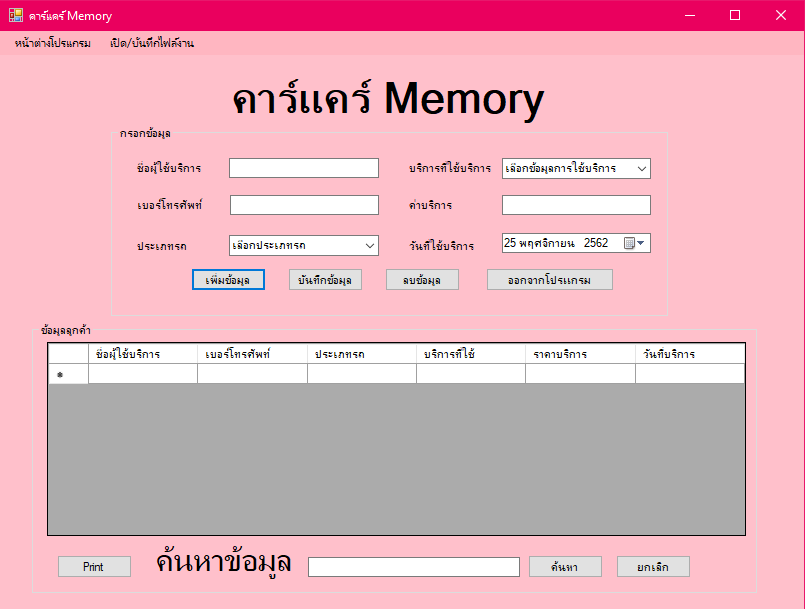Click the เบอร์โทรศัพท์ input field
Screen dimensions: 805x609
304,205
